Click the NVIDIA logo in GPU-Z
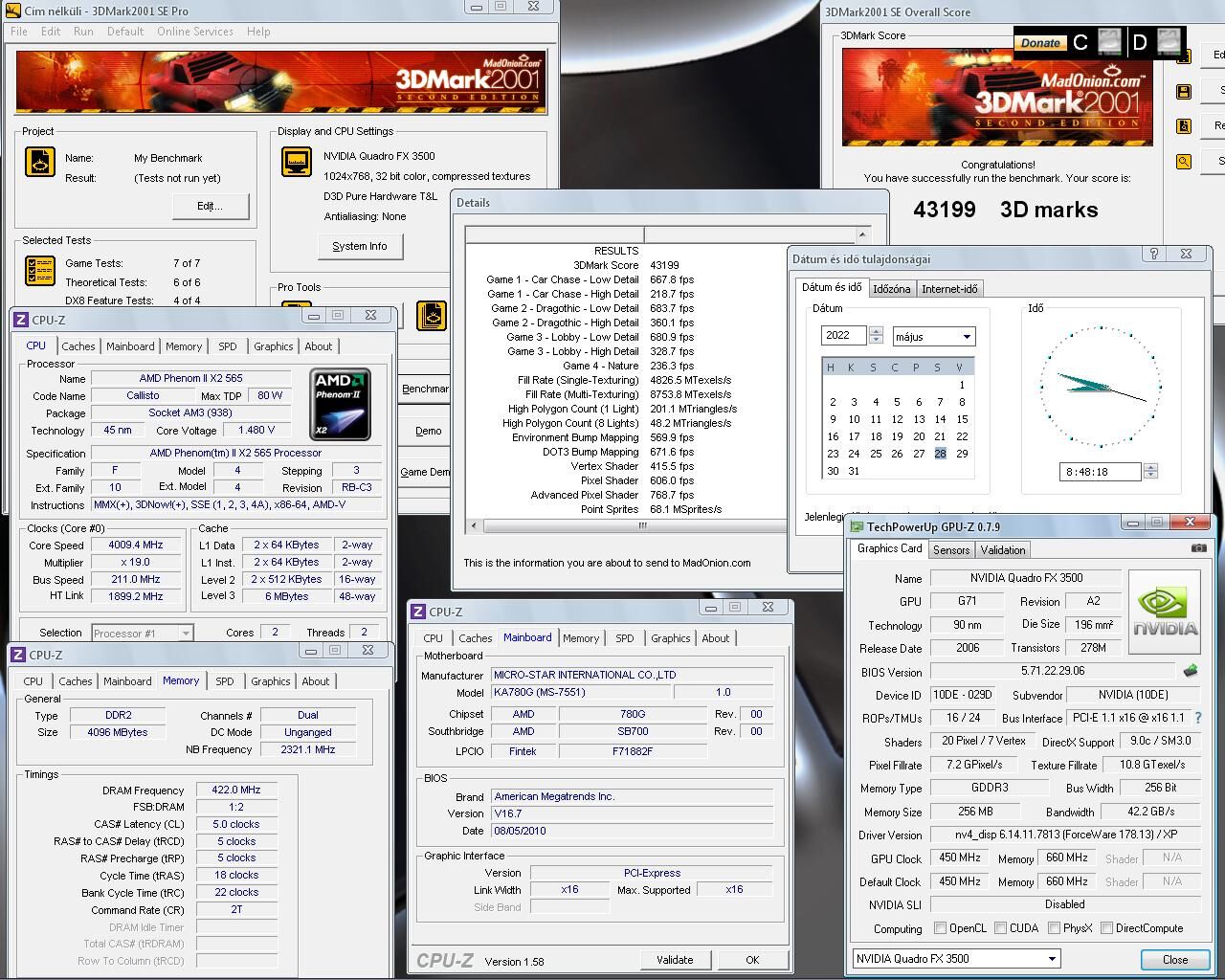The image size is (1225, 980). (x=1165, y=612)
